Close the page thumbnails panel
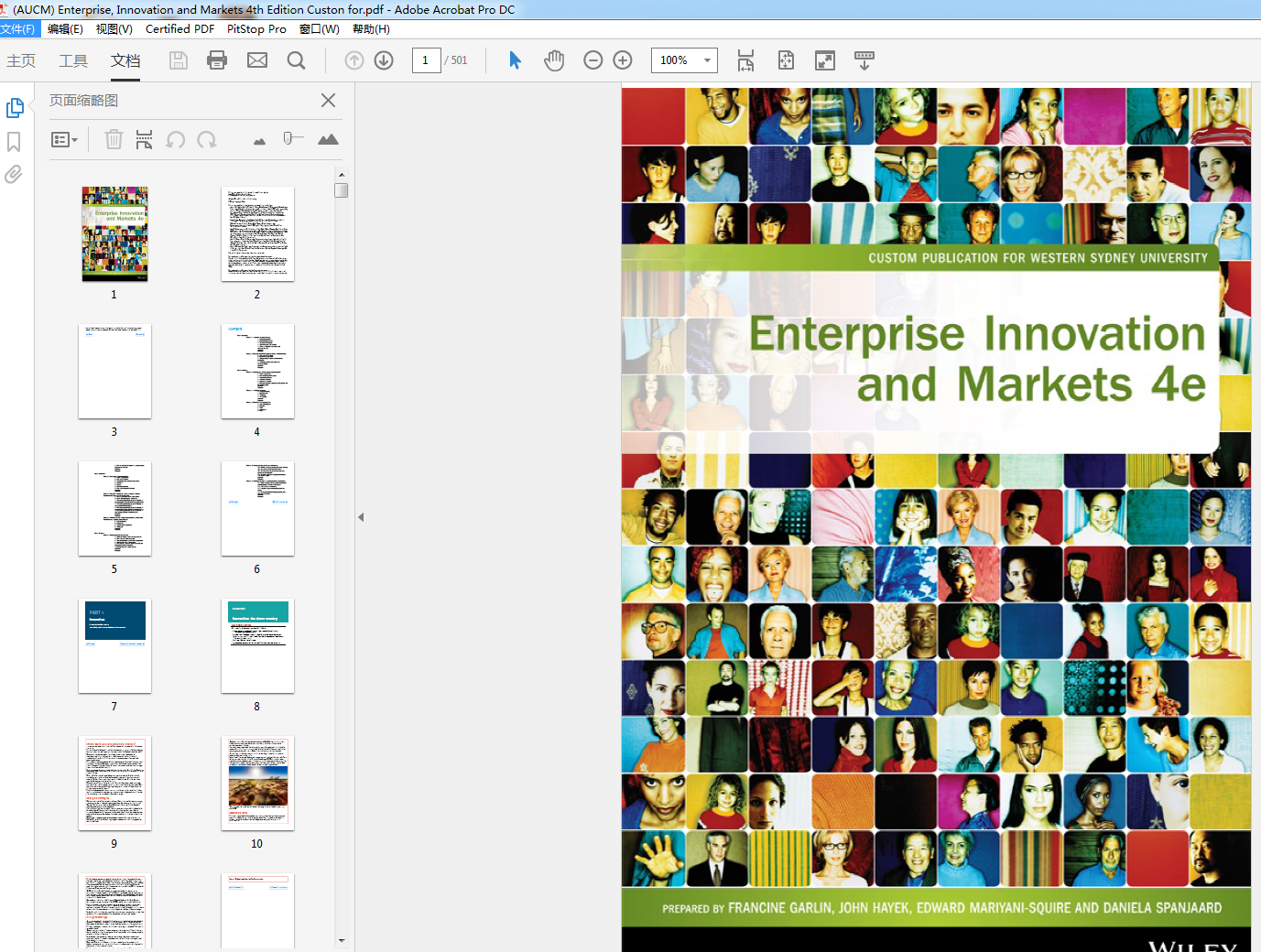Viewport: 1261px width, 952px height. (x=328, y=101)
